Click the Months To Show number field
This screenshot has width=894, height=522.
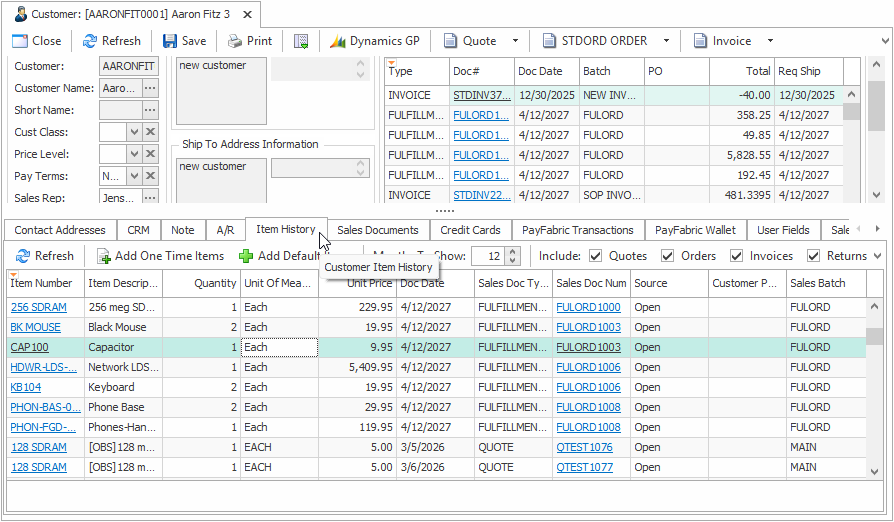click(x=487, y=256)
